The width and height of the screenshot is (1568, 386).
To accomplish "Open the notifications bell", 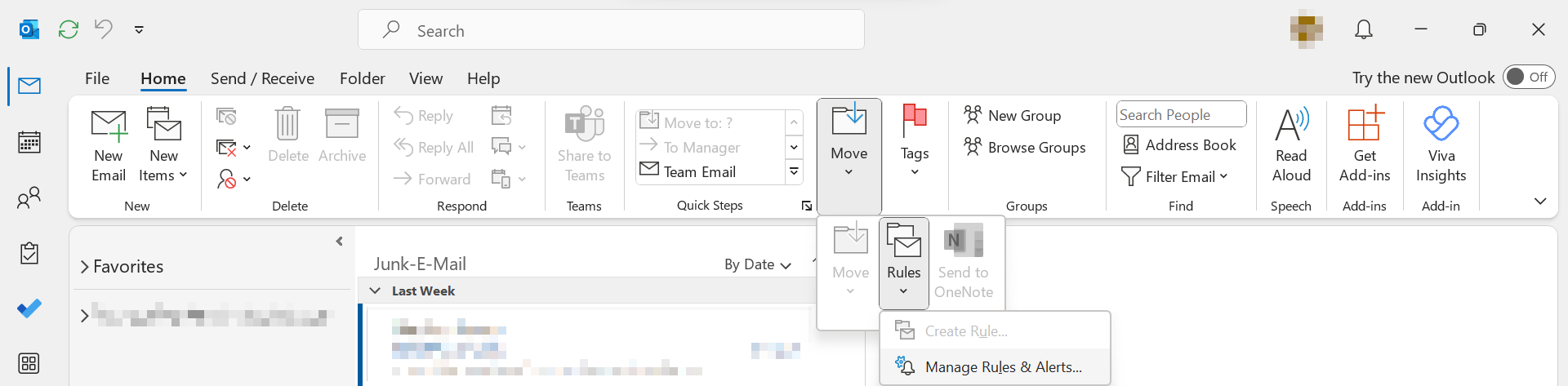I will (1364, 29).
